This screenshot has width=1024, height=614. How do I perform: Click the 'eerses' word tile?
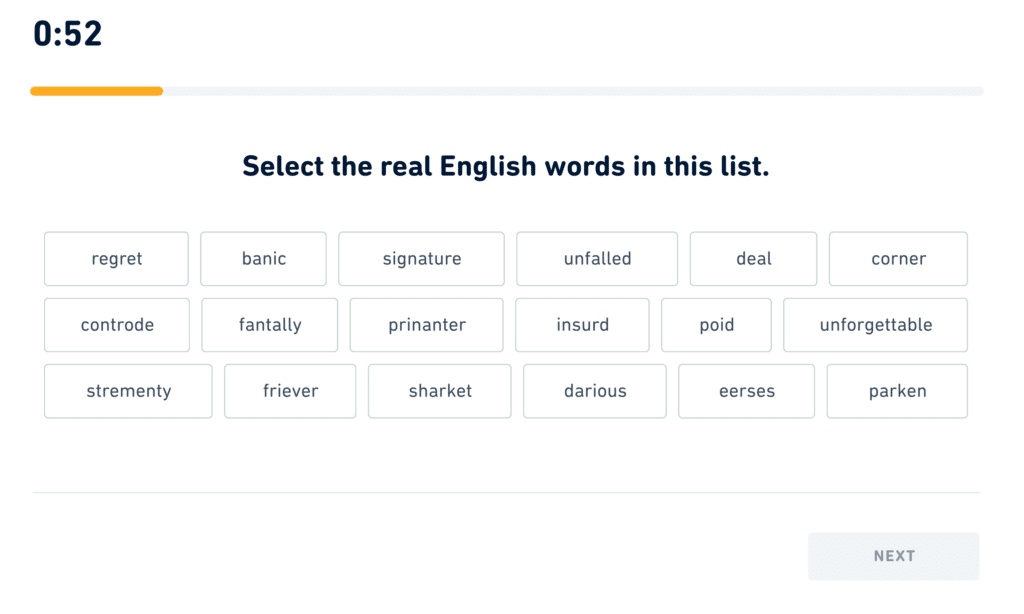[746, 391]
